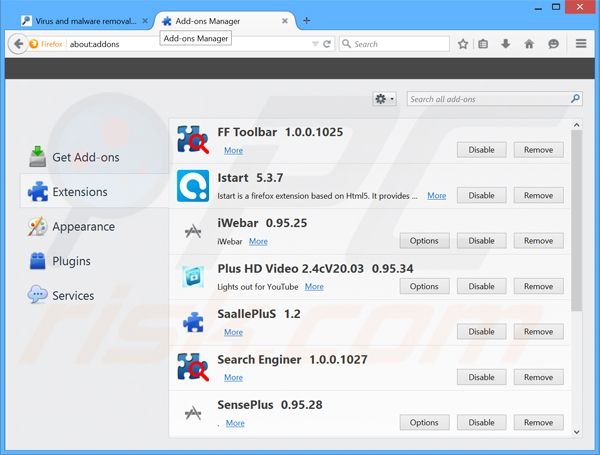This screenshot has width=600, height=455.
Task: Remove the SensePlus extension
Action: coord(538,422)
